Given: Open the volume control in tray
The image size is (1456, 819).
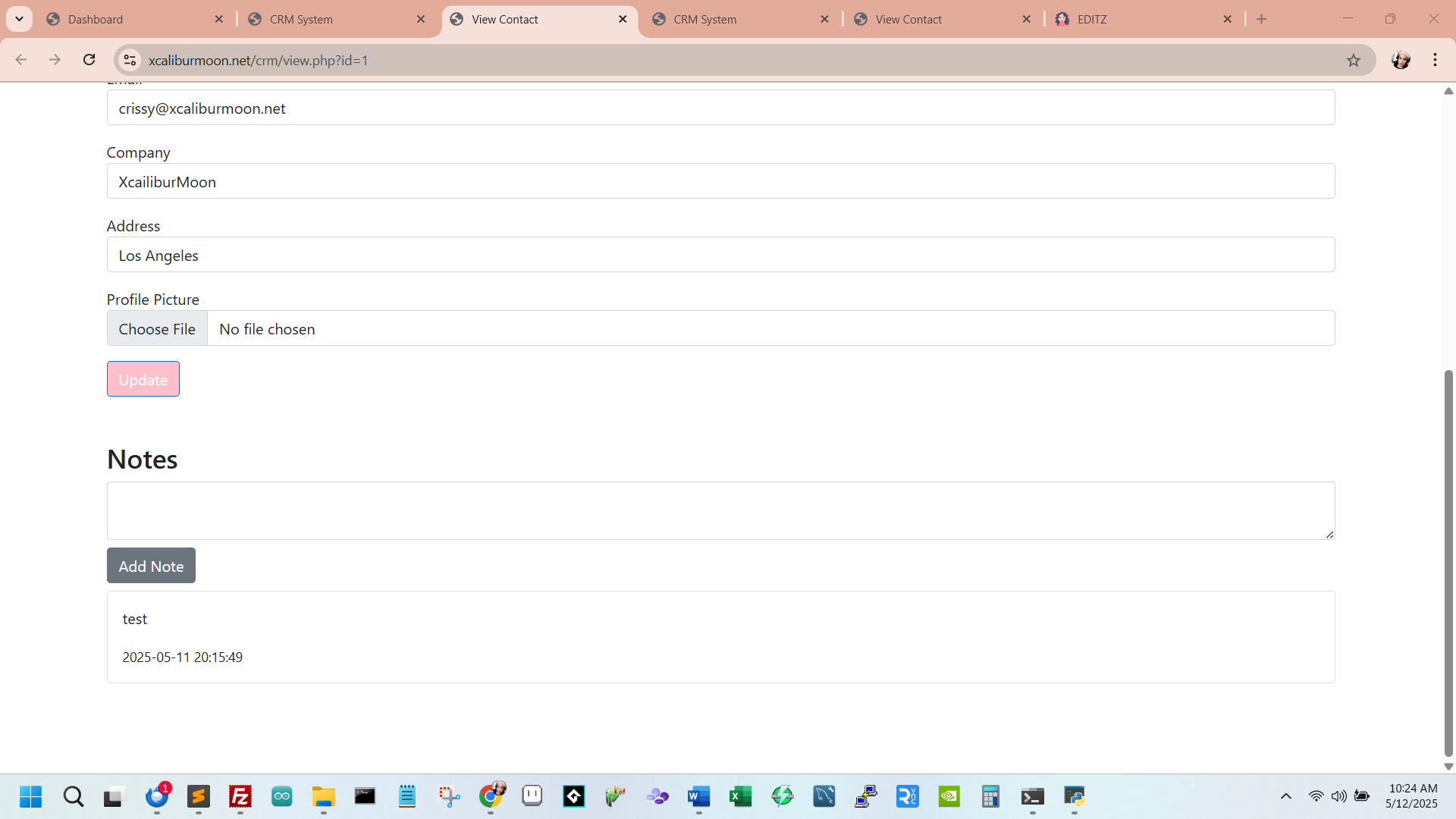Looking at the screenshot, I should tap(1339, 796).
